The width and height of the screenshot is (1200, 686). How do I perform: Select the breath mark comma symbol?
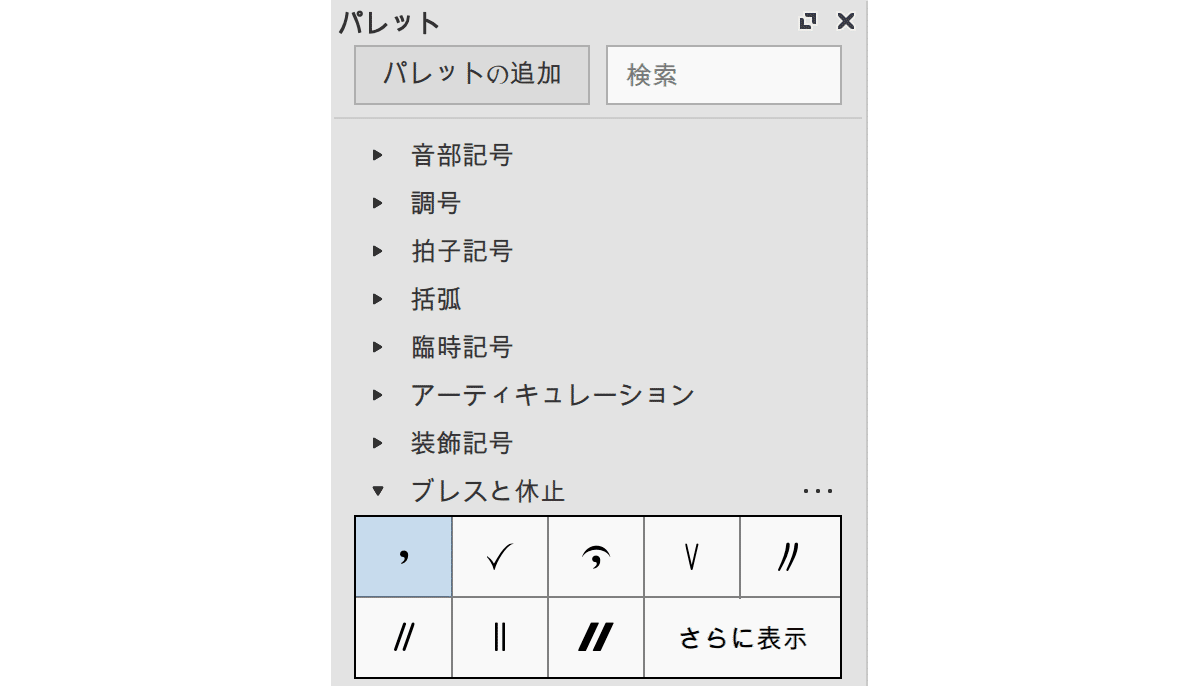click(404, 557)
